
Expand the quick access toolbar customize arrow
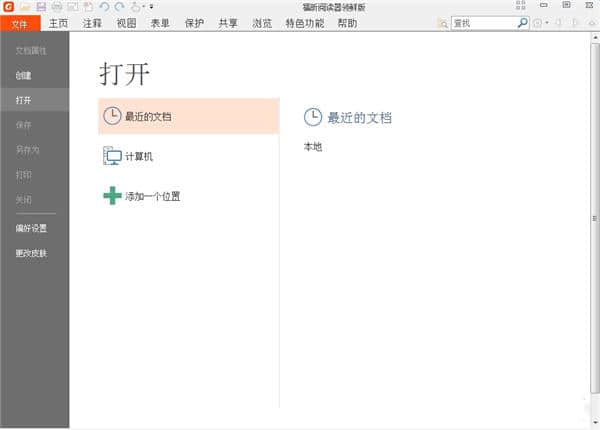(151, 7)
